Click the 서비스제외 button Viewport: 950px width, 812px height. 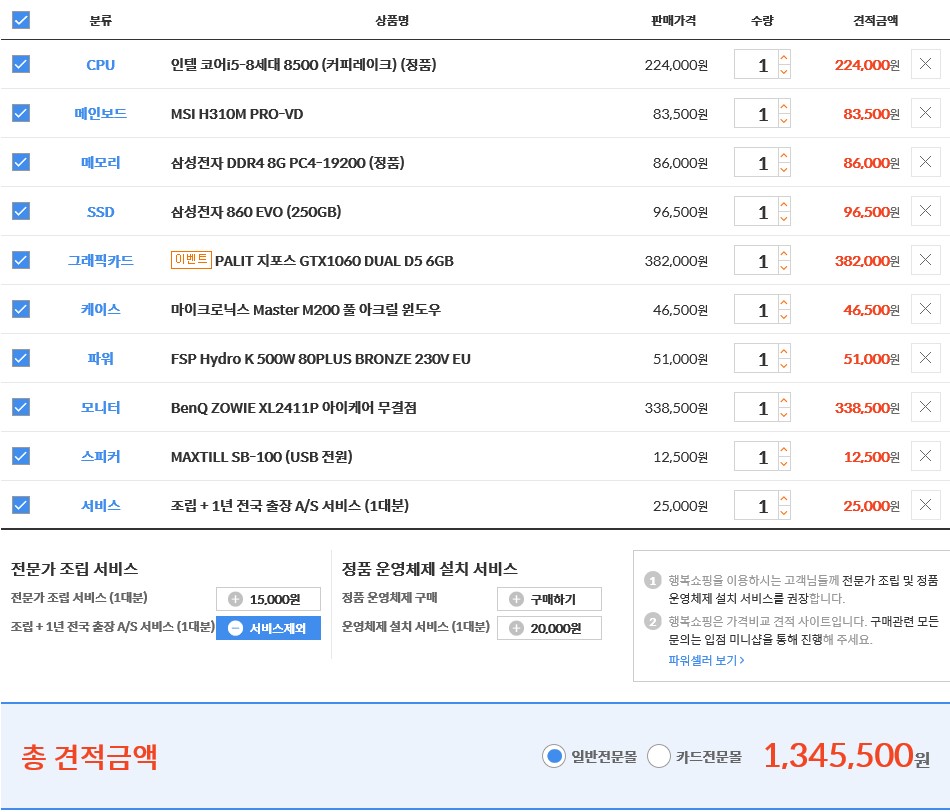[268, 628]
